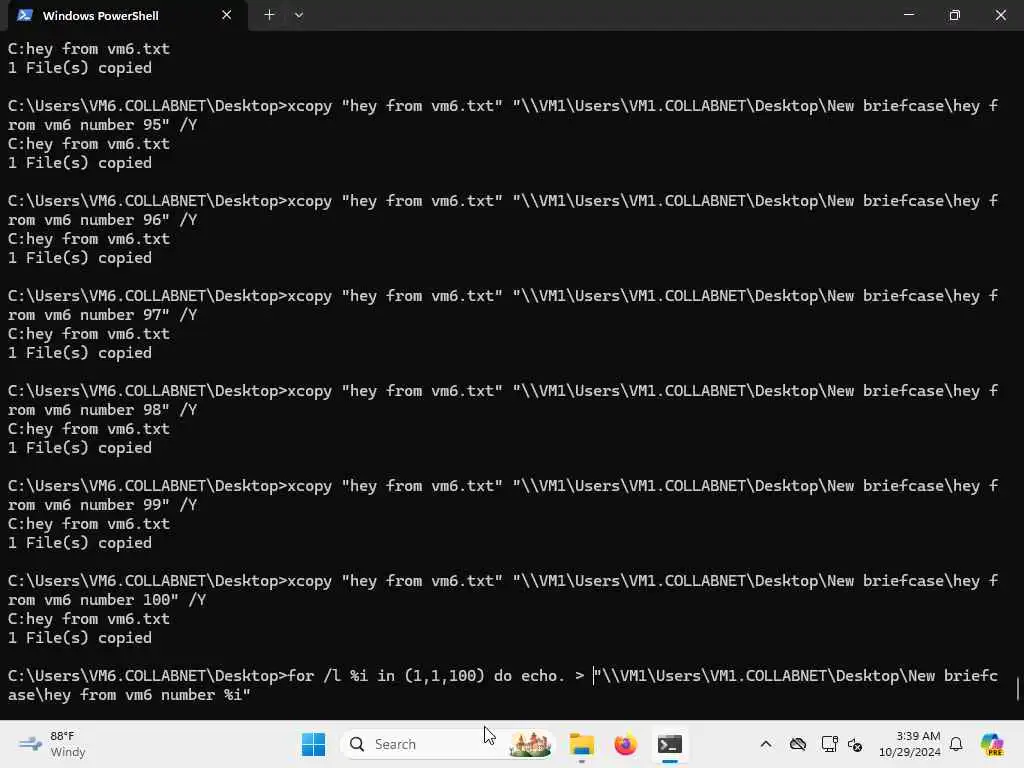This screenshot has width=1024, height=768.
Task: Click the xcopy line for number 95
Action: click(x=503, y=106)
